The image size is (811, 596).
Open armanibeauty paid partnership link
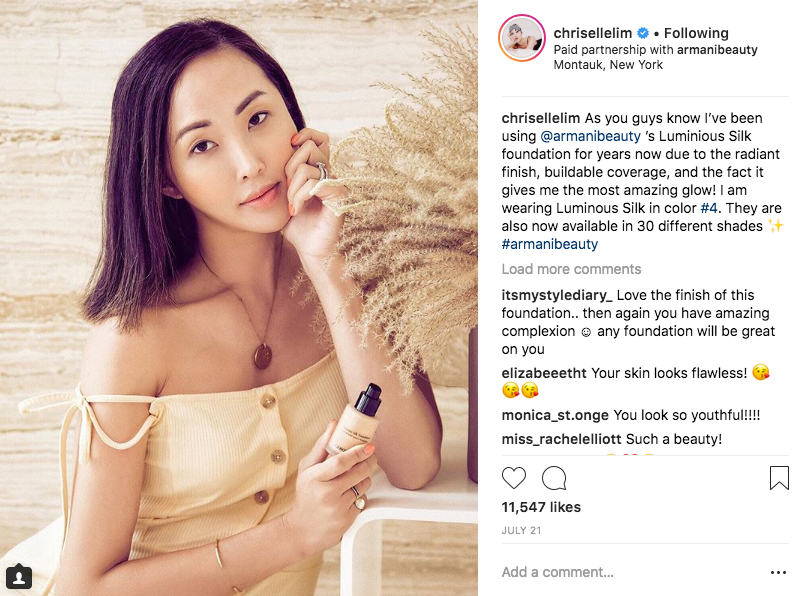(717, 50)
